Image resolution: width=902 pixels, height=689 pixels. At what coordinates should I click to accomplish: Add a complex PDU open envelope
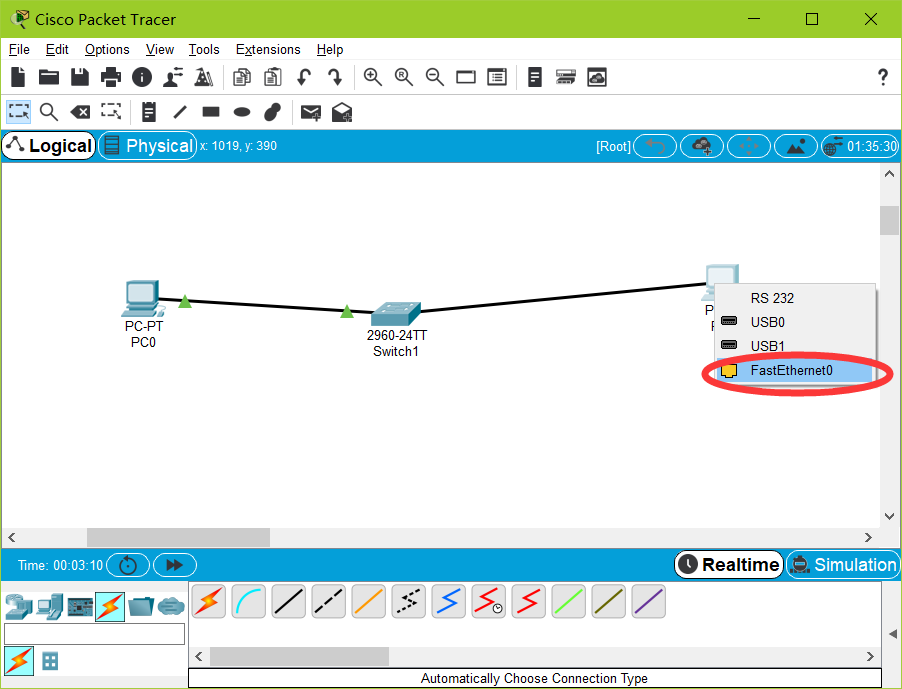point(342,112)
